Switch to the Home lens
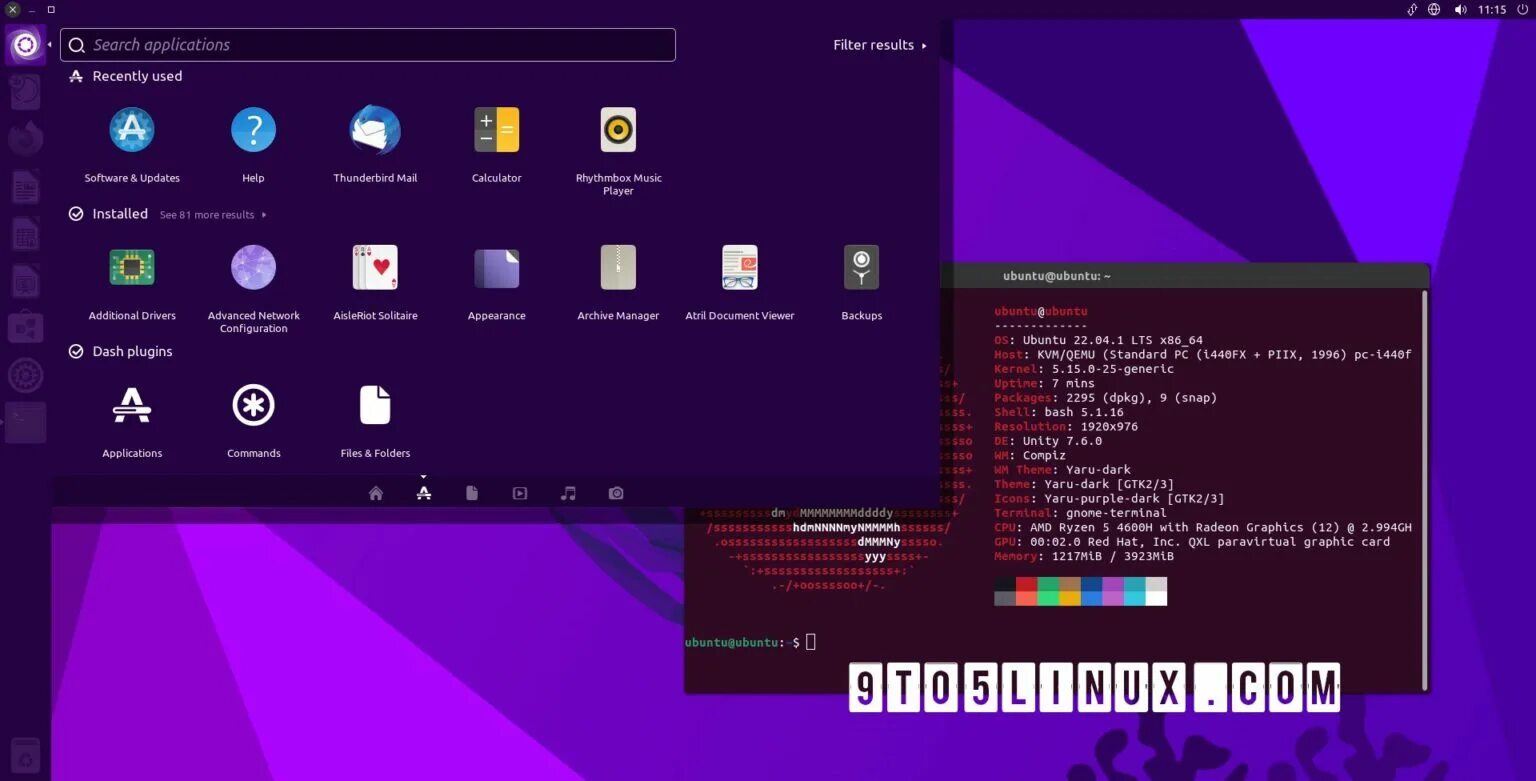This screenshot has height=781, width=1536. (376, 493)
